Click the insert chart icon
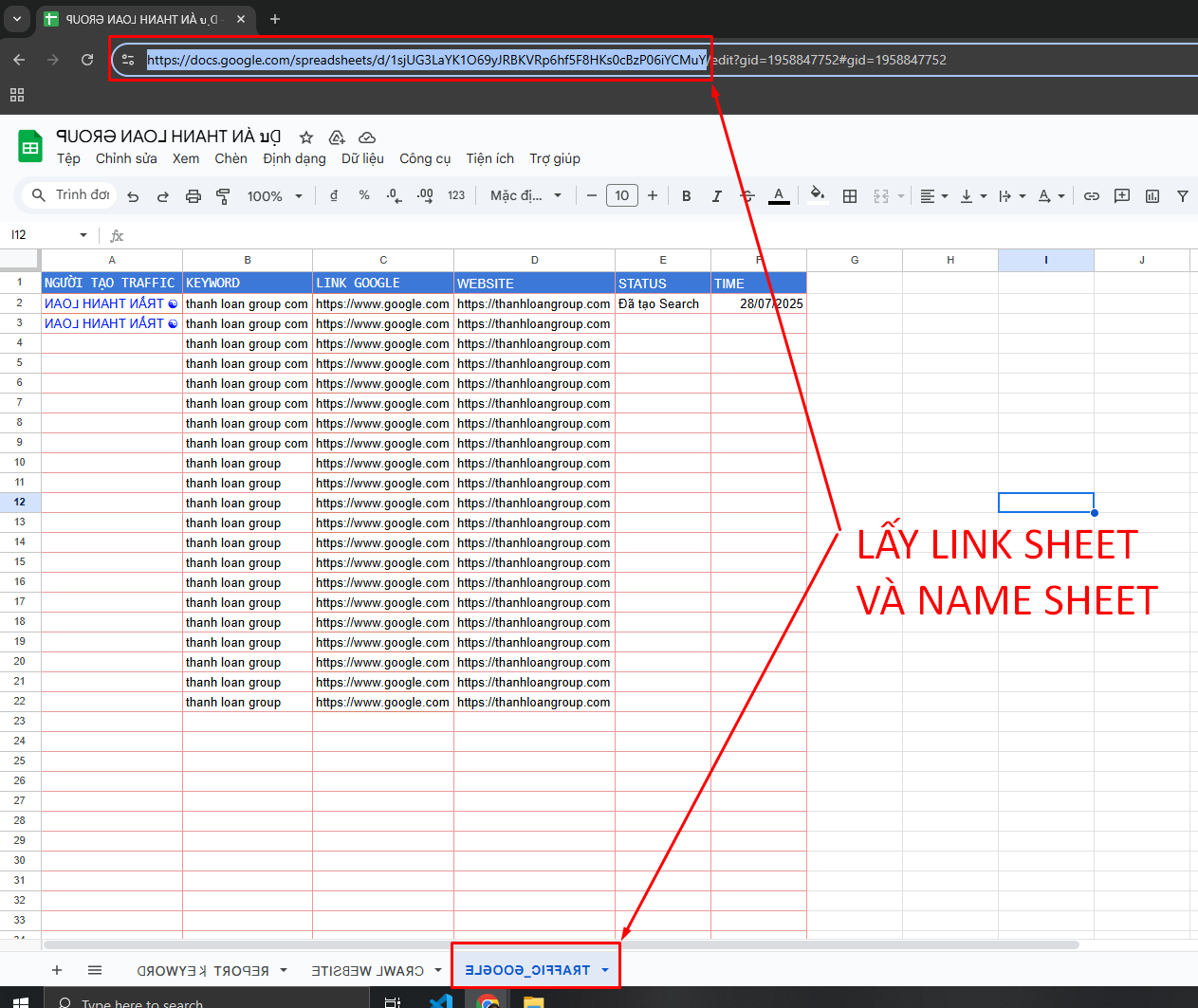This screenshot has width=1198, height=1008. point(1152,195)
